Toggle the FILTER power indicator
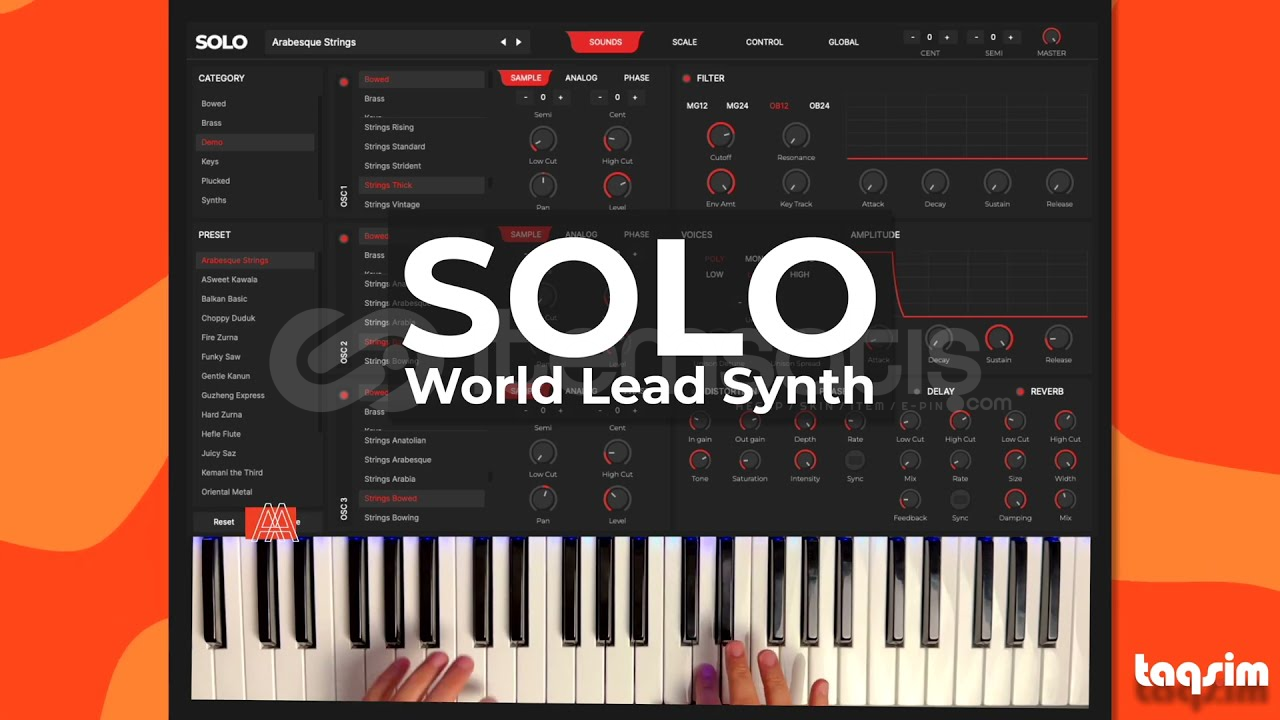The height and width of the screenshot is (720, 1280). point(686,78)
